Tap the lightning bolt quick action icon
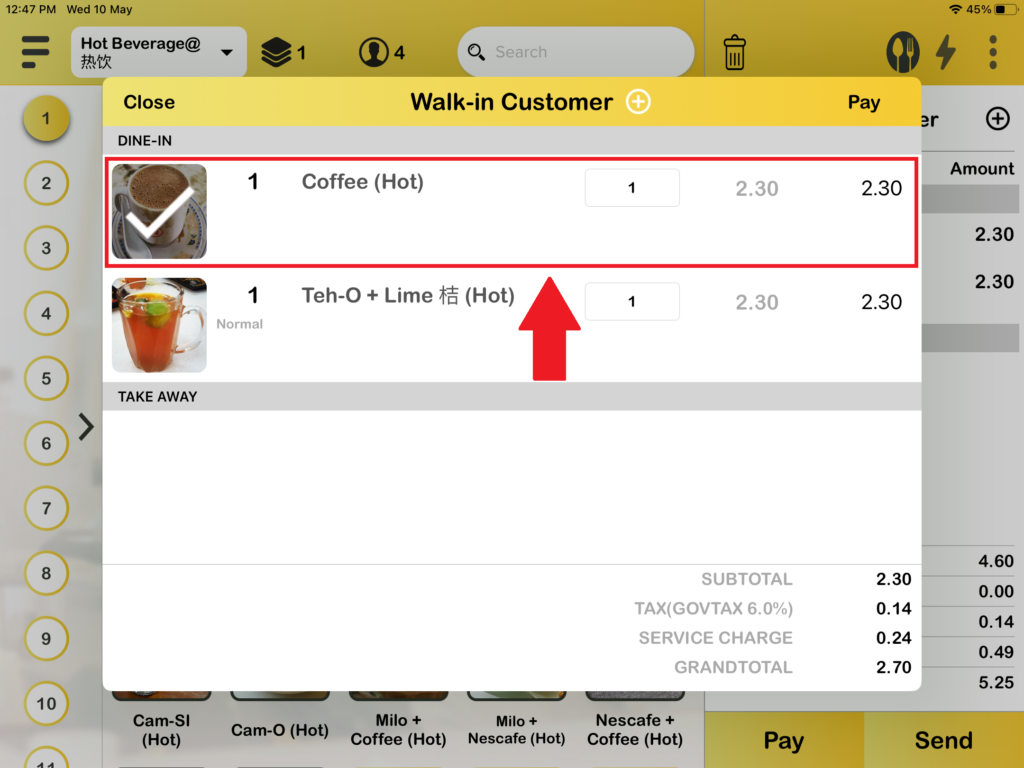The width and height of the screenshot is (1024, 768). click(945, 52)
